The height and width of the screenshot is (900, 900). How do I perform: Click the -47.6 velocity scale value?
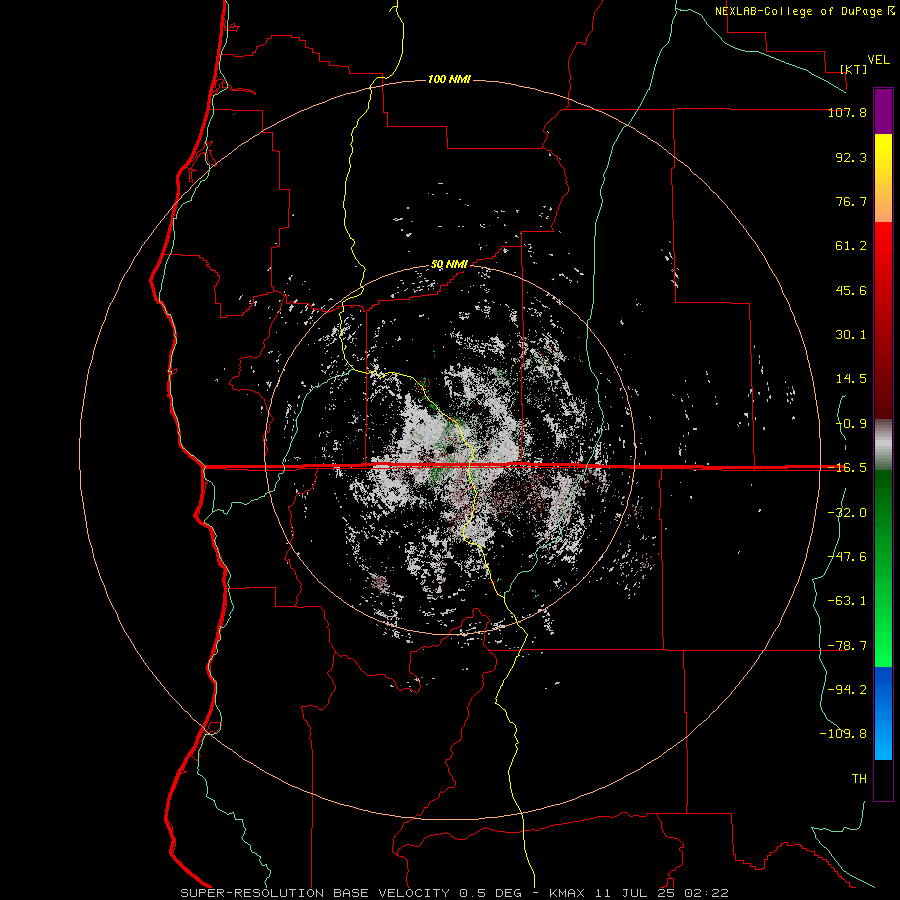[x=847, y=557]
